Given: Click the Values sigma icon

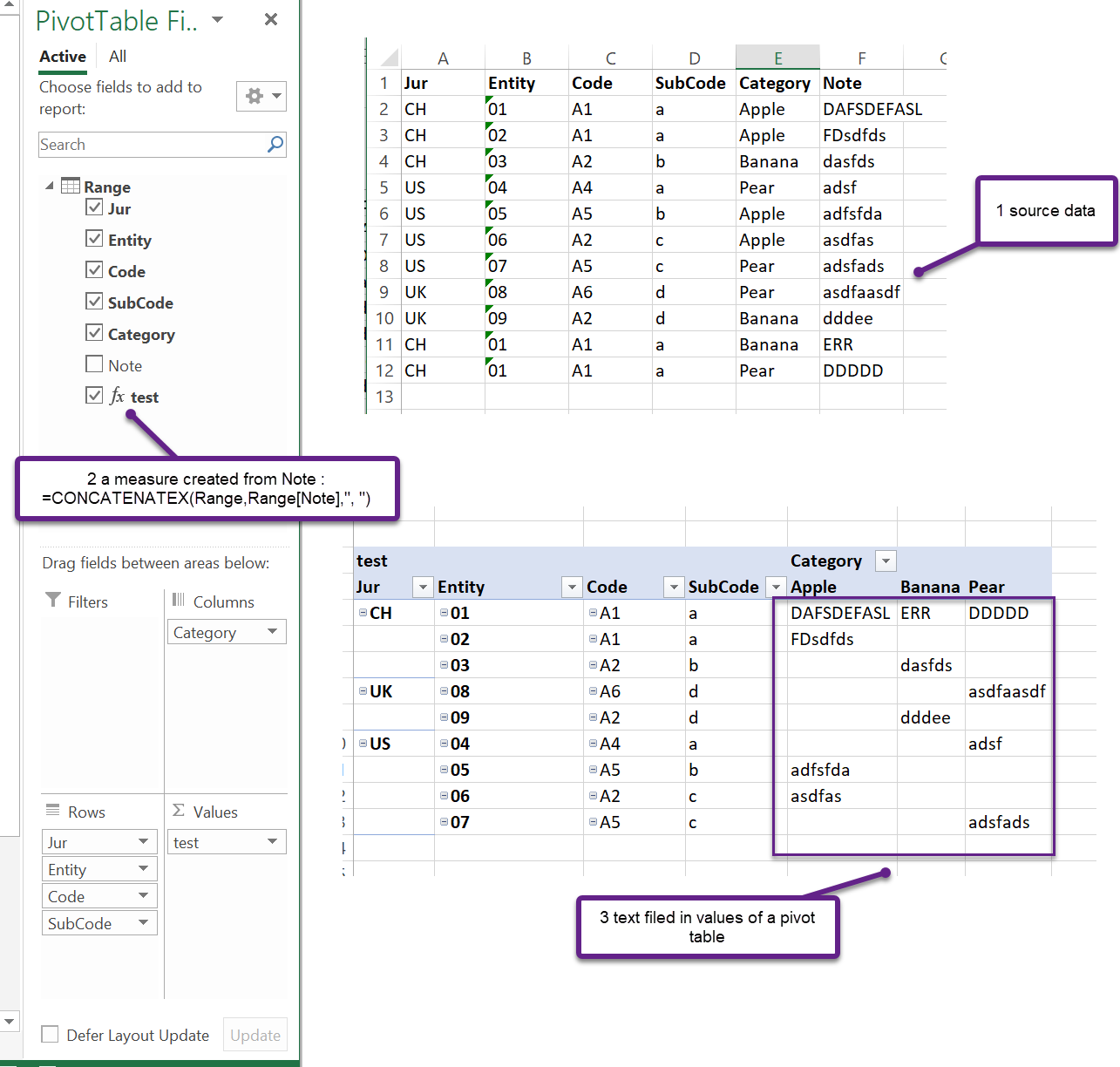Looking at the screenshot, I should (x=179, y=810).
